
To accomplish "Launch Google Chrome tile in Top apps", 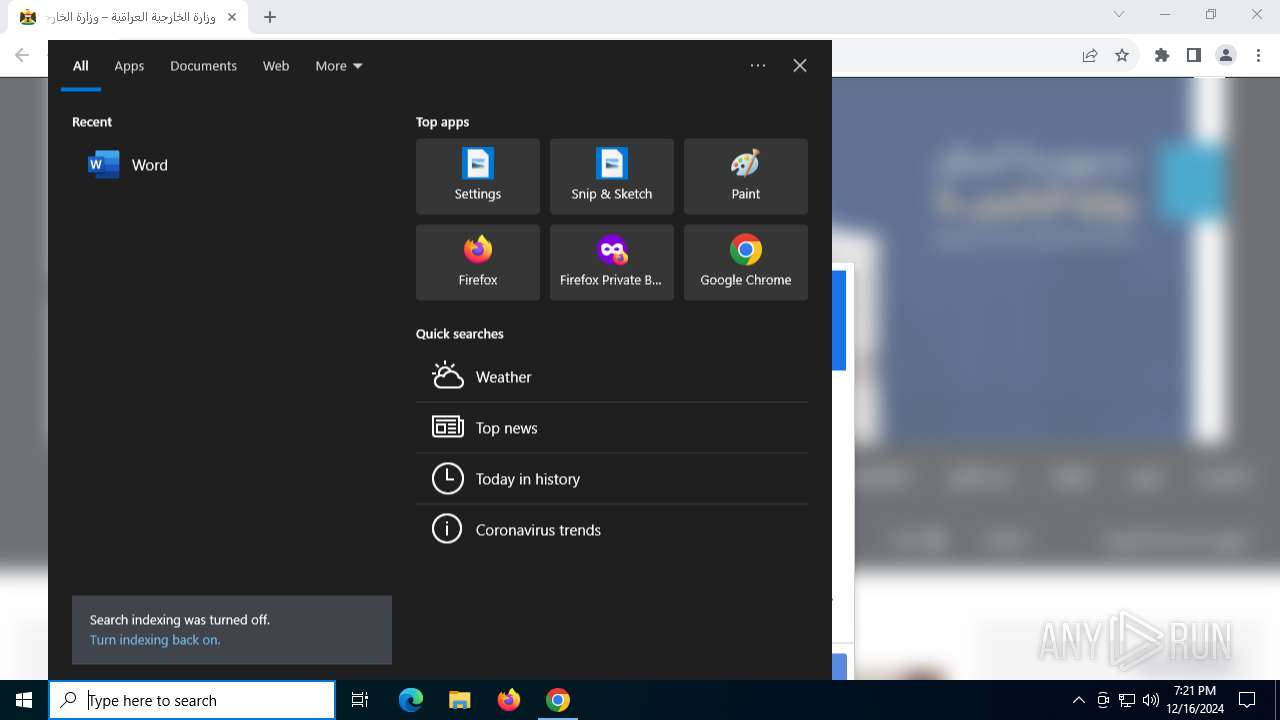I will 746,262.
